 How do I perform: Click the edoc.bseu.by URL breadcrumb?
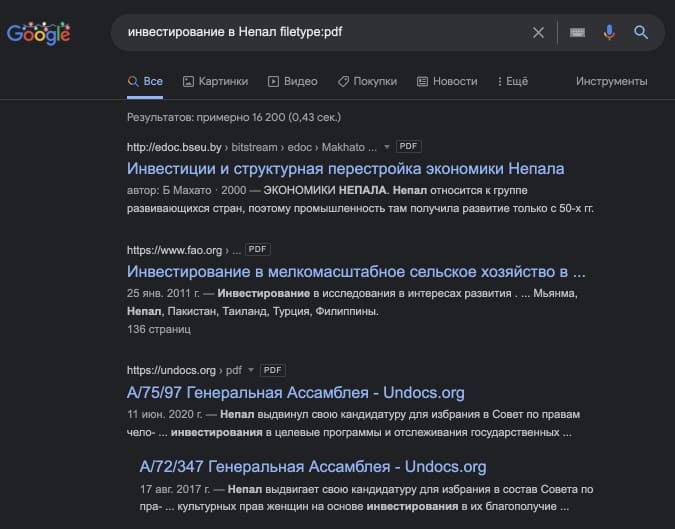coord(251,147)
